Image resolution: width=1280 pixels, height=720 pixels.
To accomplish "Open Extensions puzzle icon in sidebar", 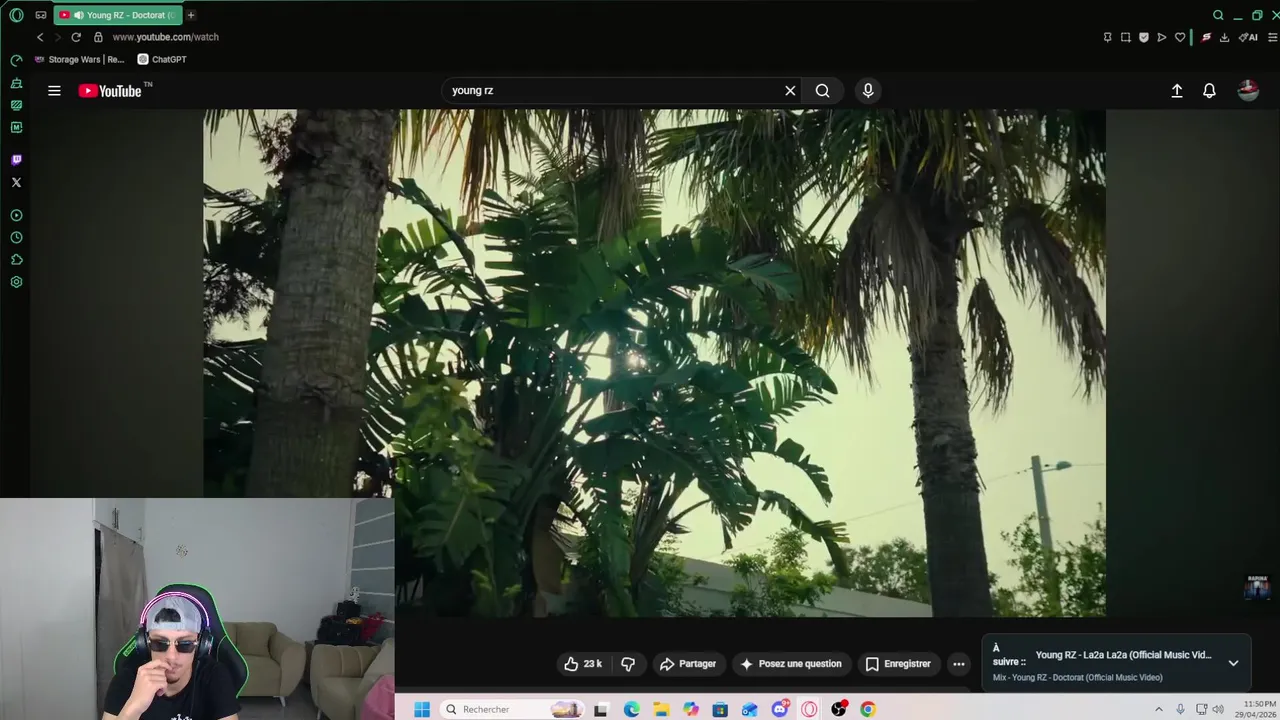I will point(16,260).
